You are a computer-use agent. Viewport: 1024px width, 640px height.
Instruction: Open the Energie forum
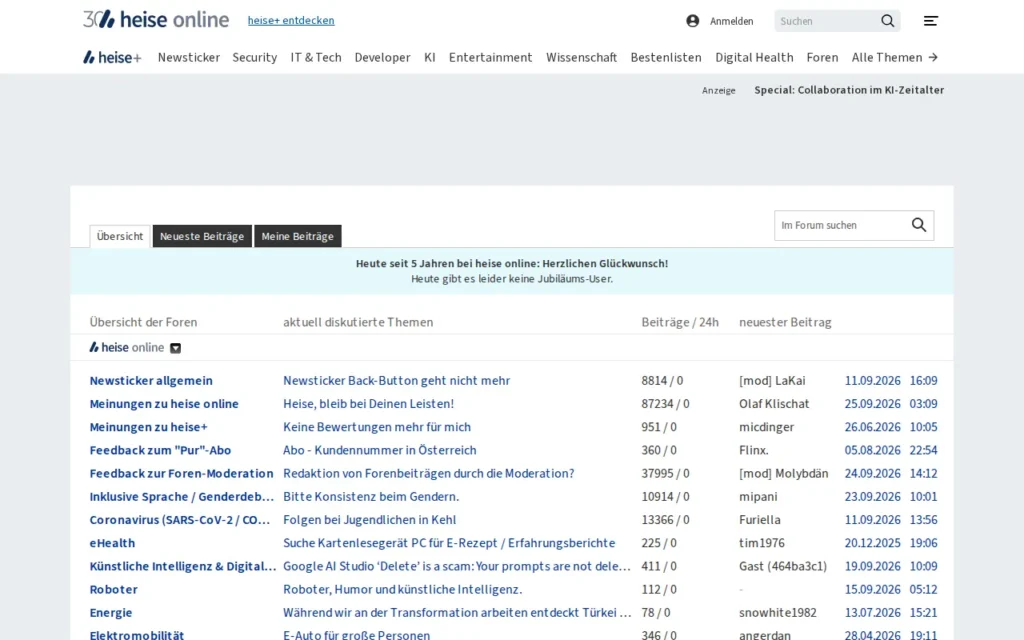(111, 613)
